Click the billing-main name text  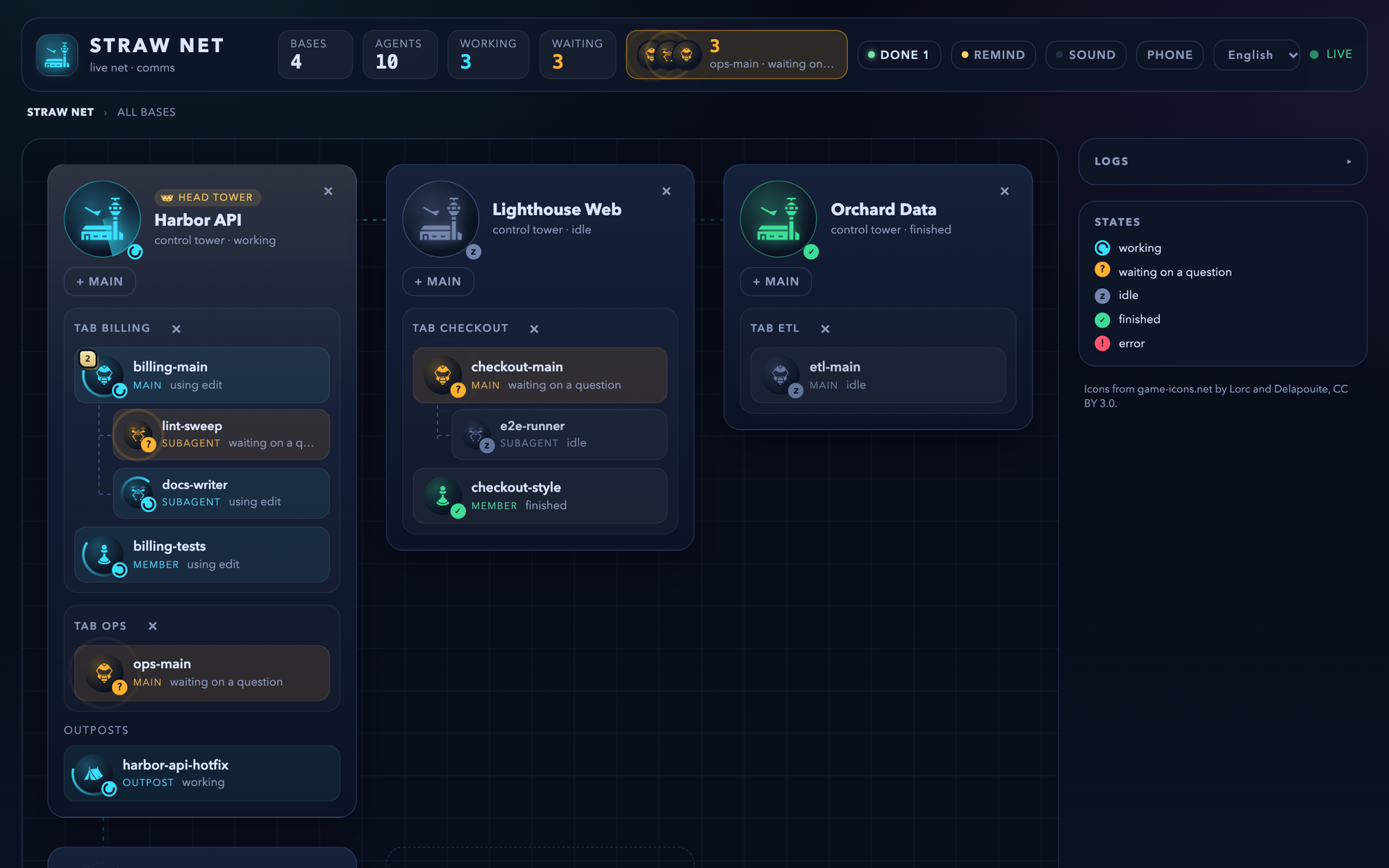(170, 367)
